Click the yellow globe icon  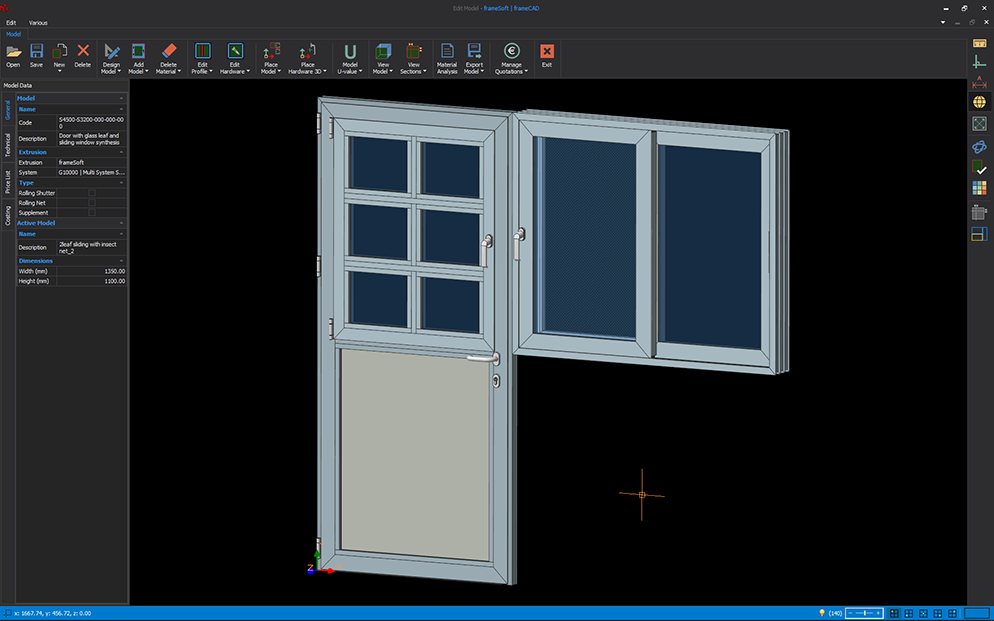coord(979,102)
